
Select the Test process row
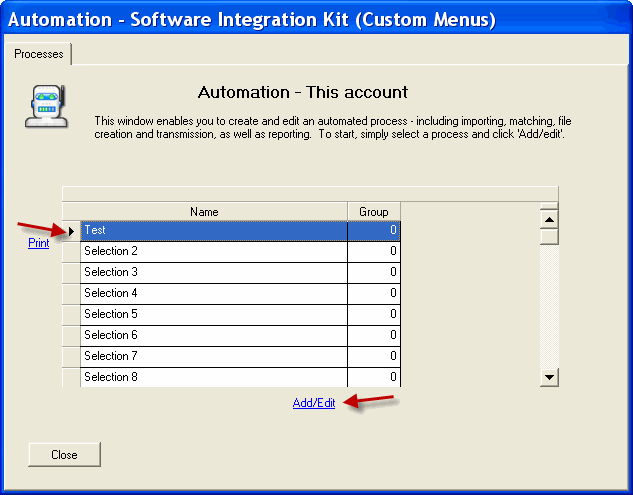[x=213, y=231]
